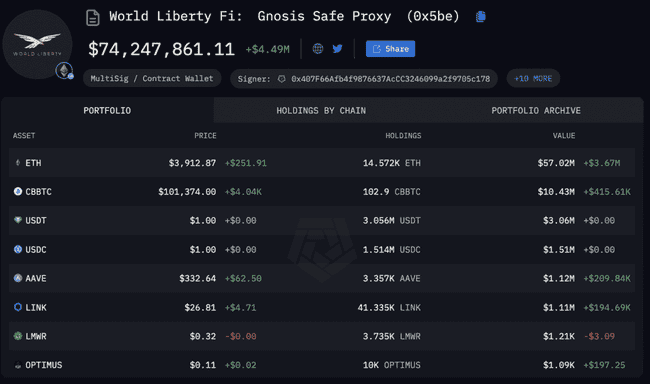Click the LMWR token icon

pos(17,336)
